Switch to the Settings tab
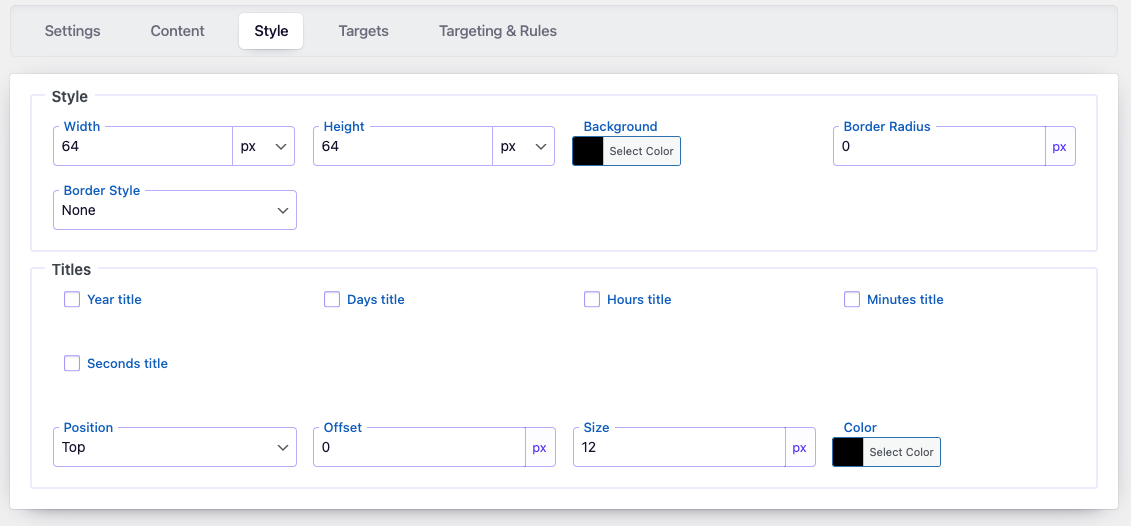The height and width of the screenshot is (526, 1131). pyautogui.click(x=72, y=31)
